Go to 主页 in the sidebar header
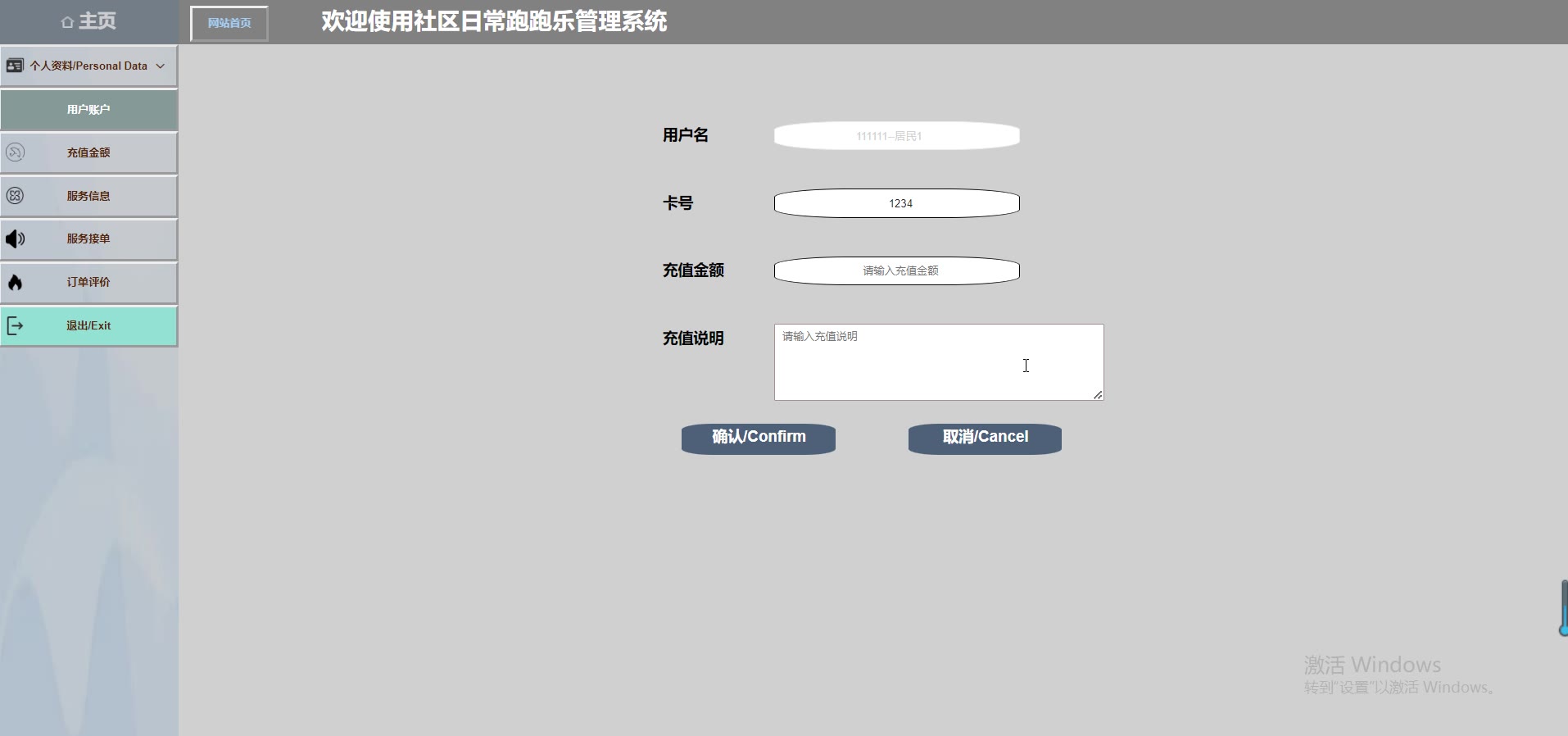This screenshot has height=736, width=1568. pos(97,21)
